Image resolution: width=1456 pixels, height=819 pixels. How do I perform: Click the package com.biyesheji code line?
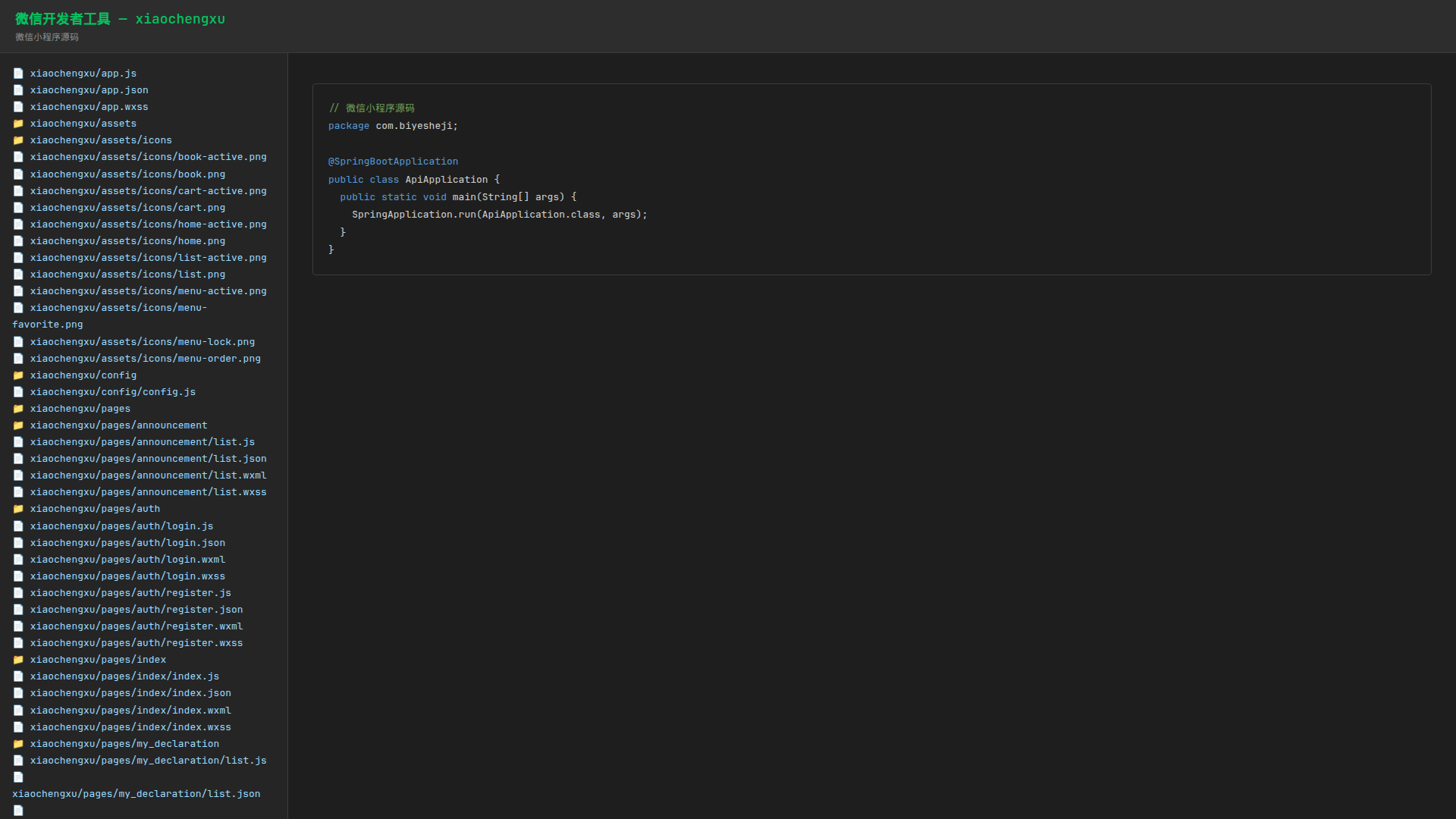point(393,126)
